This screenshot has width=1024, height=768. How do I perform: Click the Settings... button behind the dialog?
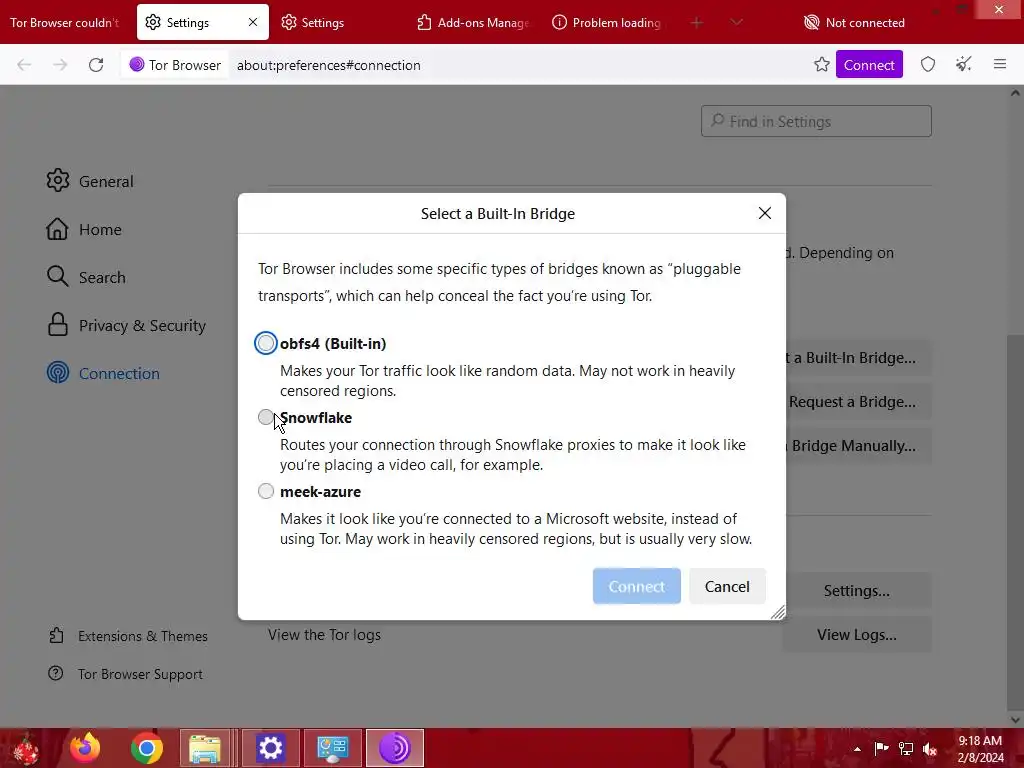point(857,590)
